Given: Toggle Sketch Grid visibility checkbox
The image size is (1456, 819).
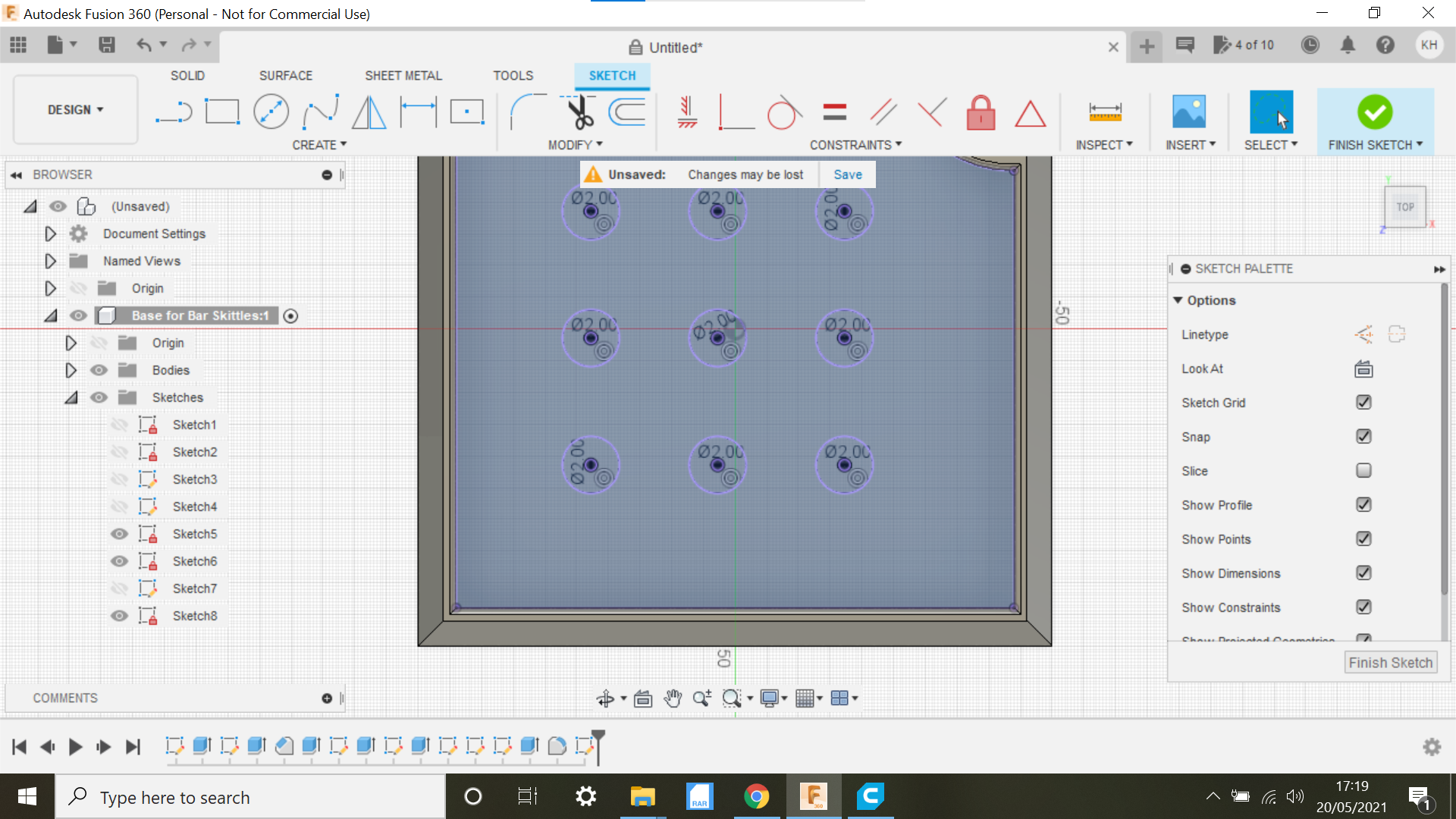Looking at the screenshot, I should point(1363,402).
